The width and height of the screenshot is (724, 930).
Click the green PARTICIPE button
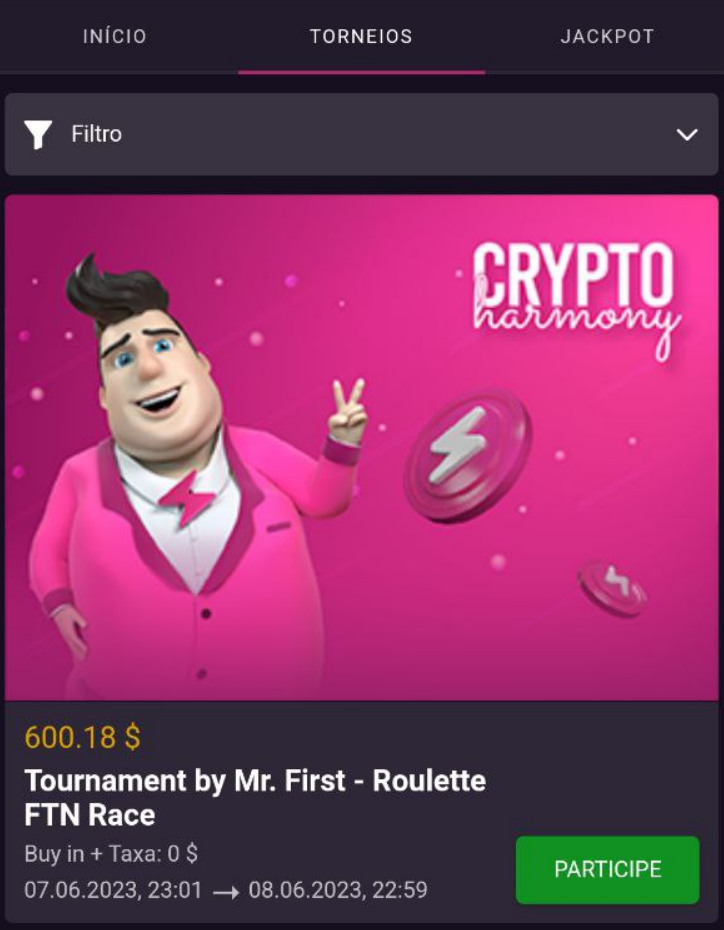(608, 870)
